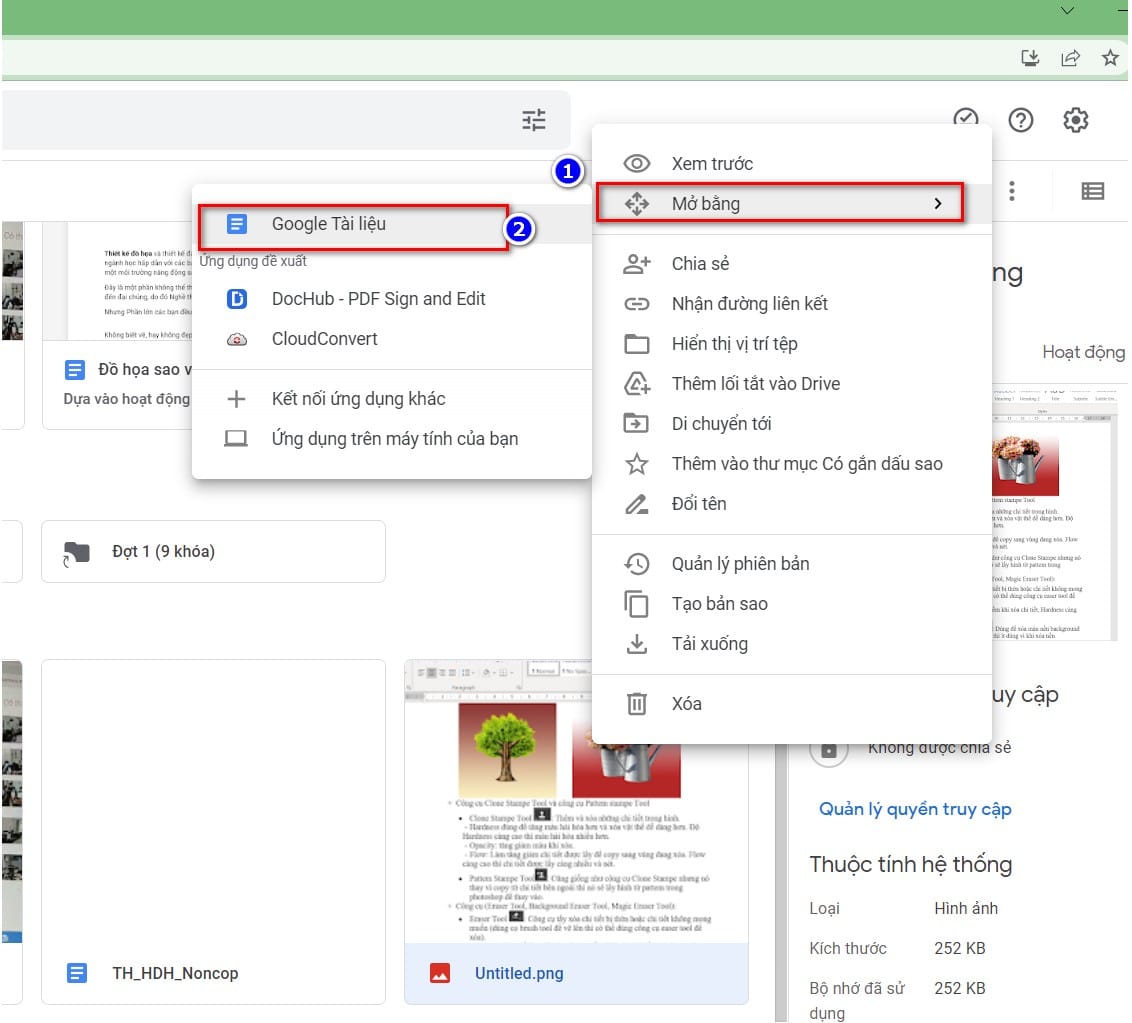Switch to list layout view icon
This screenshot has height=1023, width=1132.
point(1092,191)
